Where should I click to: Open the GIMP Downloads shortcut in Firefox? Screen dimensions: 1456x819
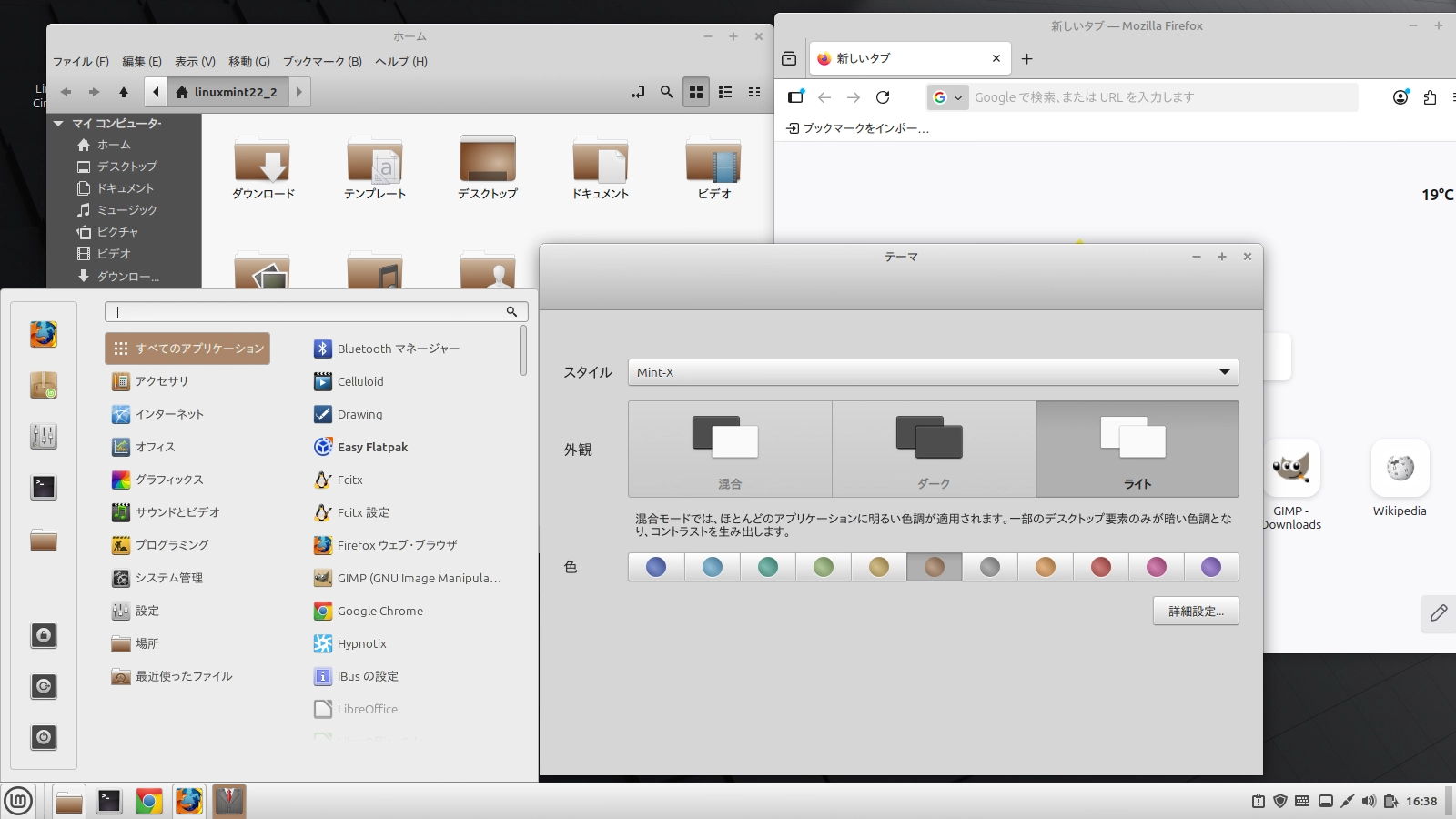[1291, 485]
